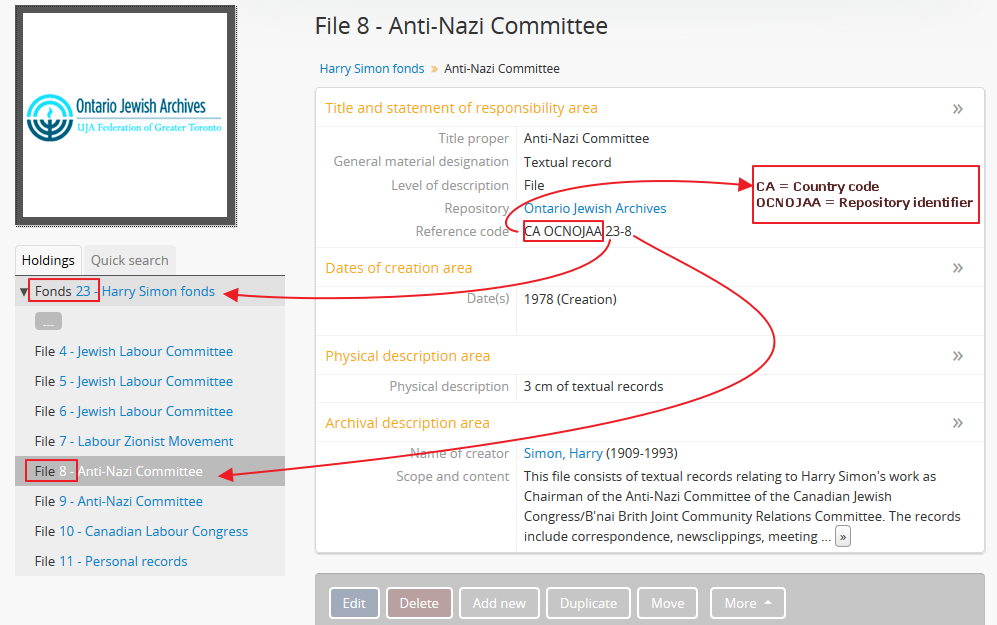Collapse the Harry Simon fonds tree arrow
This screenshot has width=997, height=625.
point(25,292)
